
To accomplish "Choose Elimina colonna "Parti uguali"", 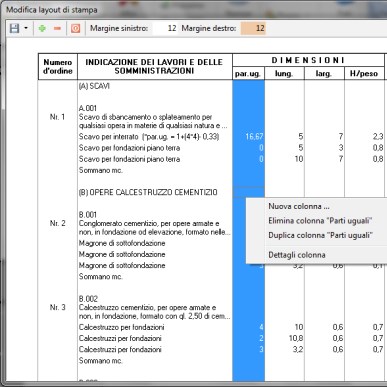I will pyautogui.click(x=320, y=221).
